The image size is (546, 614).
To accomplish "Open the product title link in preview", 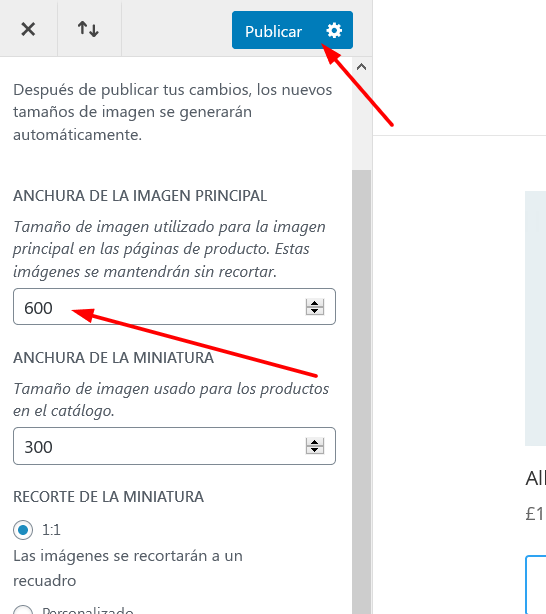I will coord(535,478).
